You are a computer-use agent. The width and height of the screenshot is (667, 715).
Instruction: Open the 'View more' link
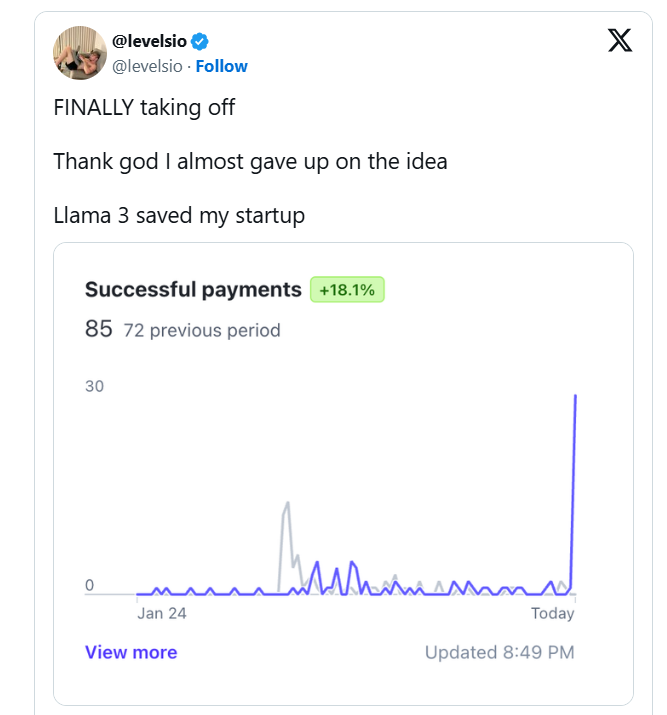point(131,652)
